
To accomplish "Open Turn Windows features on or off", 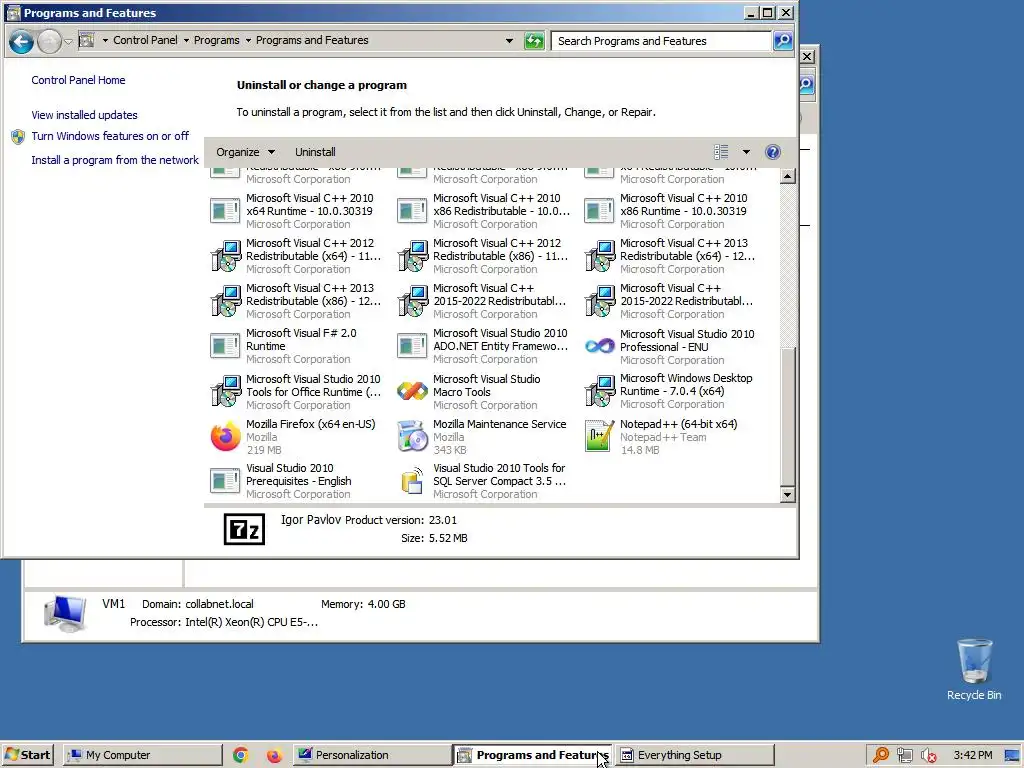I will point(110,136).
